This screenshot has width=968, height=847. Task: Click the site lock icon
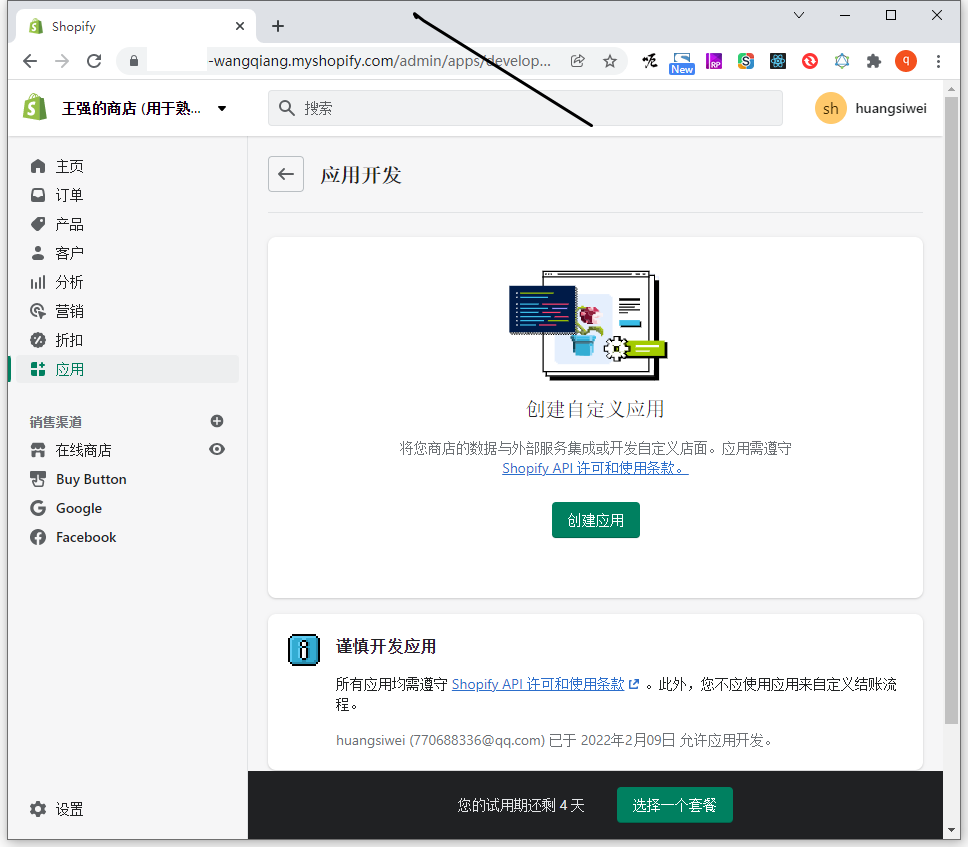(134, 61)
